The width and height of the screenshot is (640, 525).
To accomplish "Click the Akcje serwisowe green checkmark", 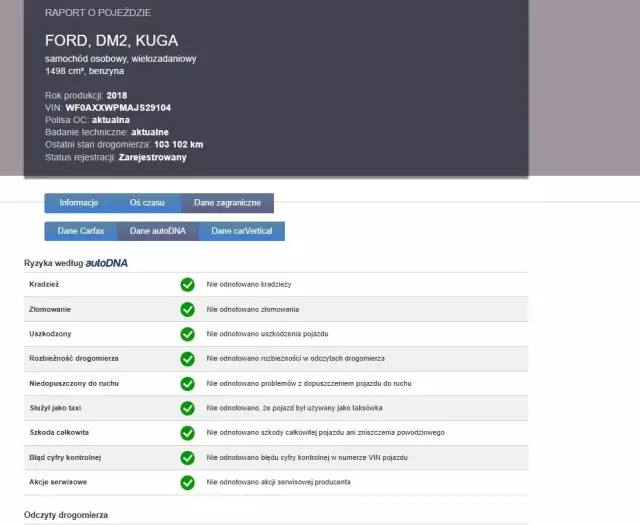I will 187,483.
